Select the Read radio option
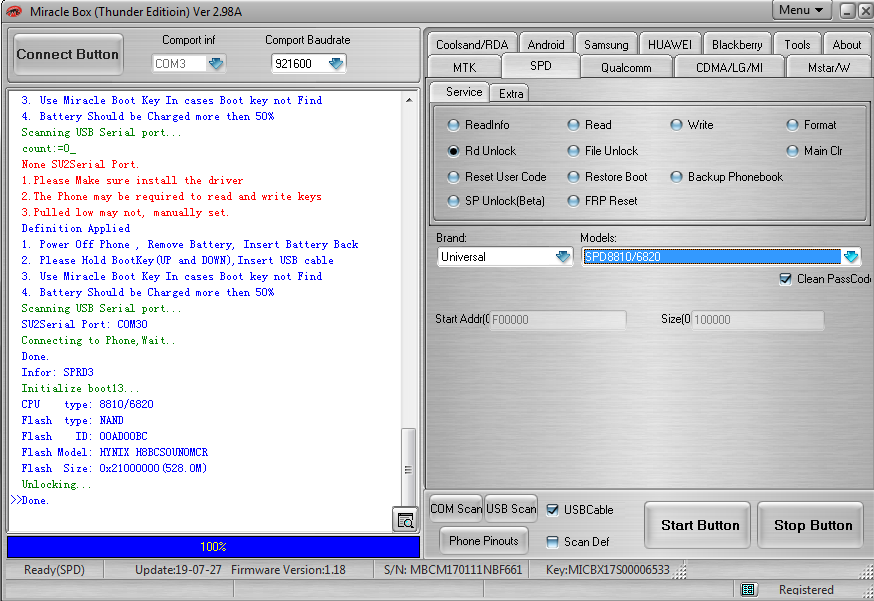 tap(590, 125)
